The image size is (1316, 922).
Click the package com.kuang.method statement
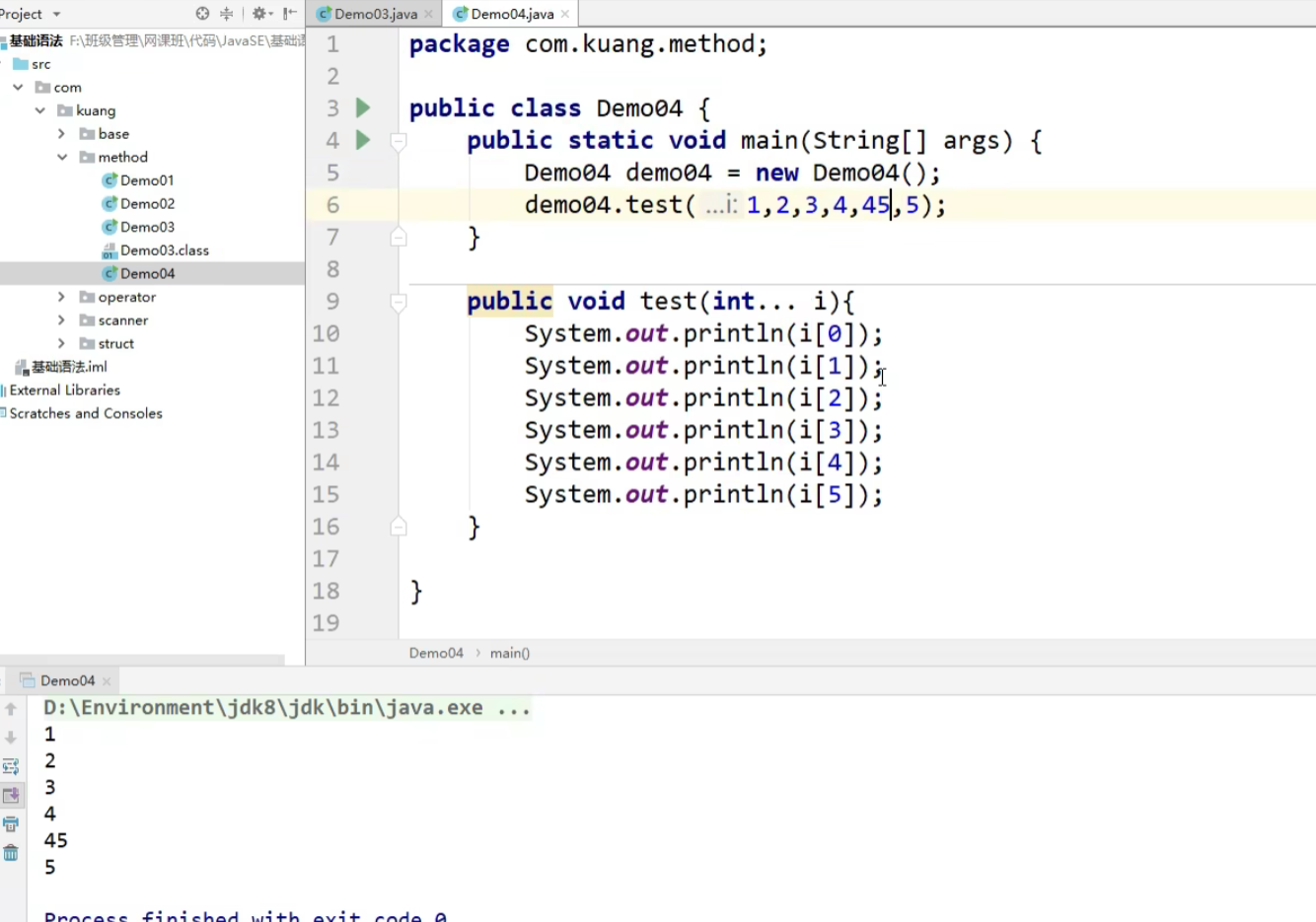point(588,44)
